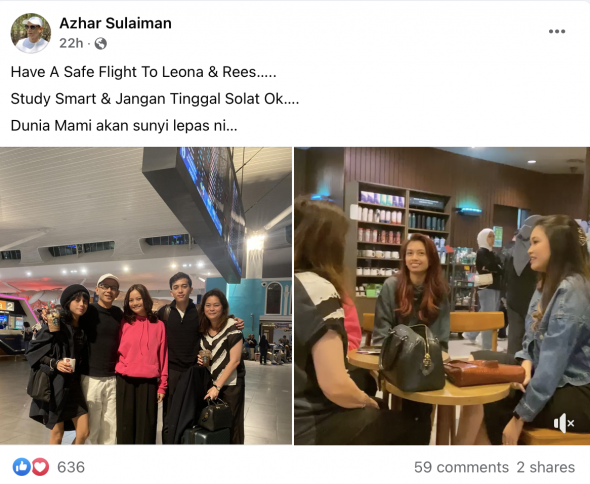Click the blue Like reaction icon
Screen dimensions: 590x484
pos(21,467)
